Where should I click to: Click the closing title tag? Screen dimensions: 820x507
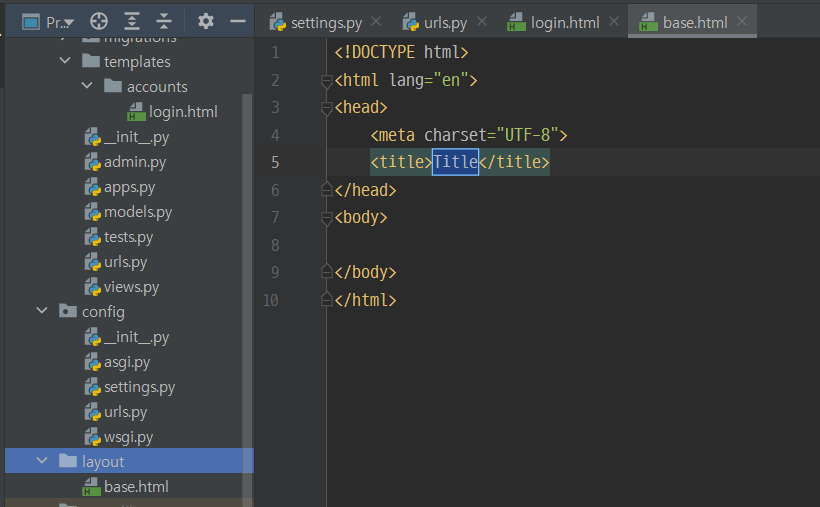tap(514, 162)
